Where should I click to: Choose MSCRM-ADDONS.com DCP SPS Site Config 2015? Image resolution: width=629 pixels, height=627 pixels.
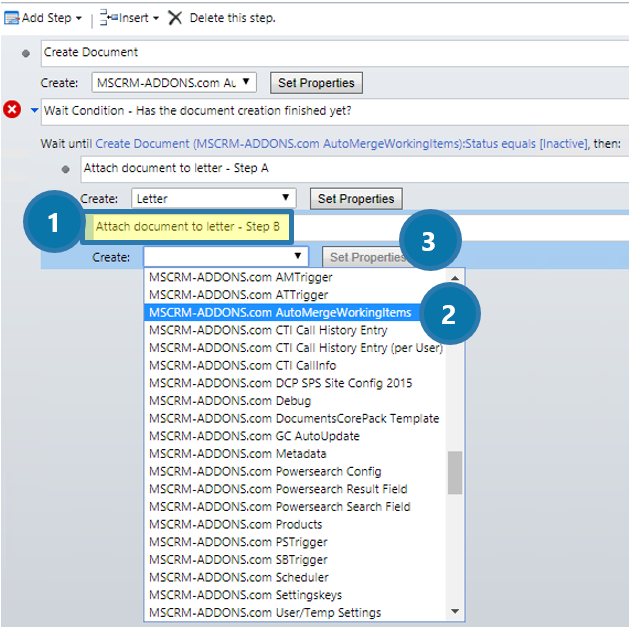(x=295, y=383)
